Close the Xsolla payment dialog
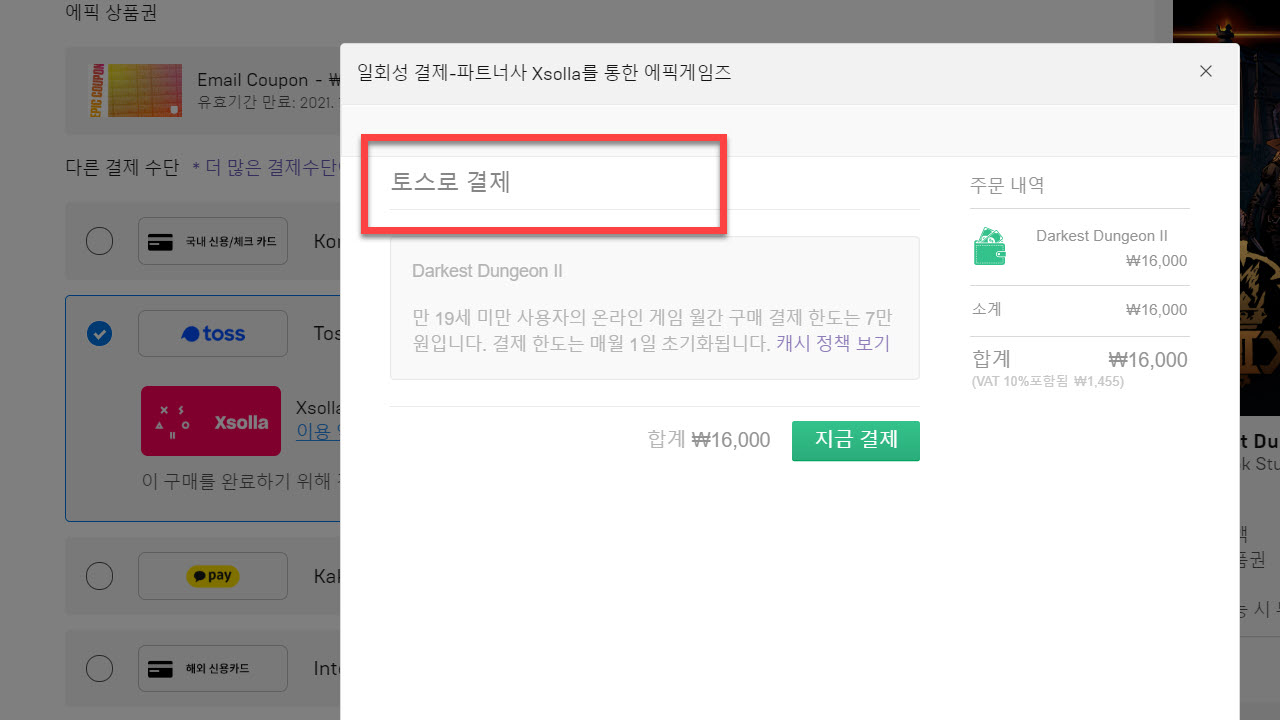 coord(1205,71)
